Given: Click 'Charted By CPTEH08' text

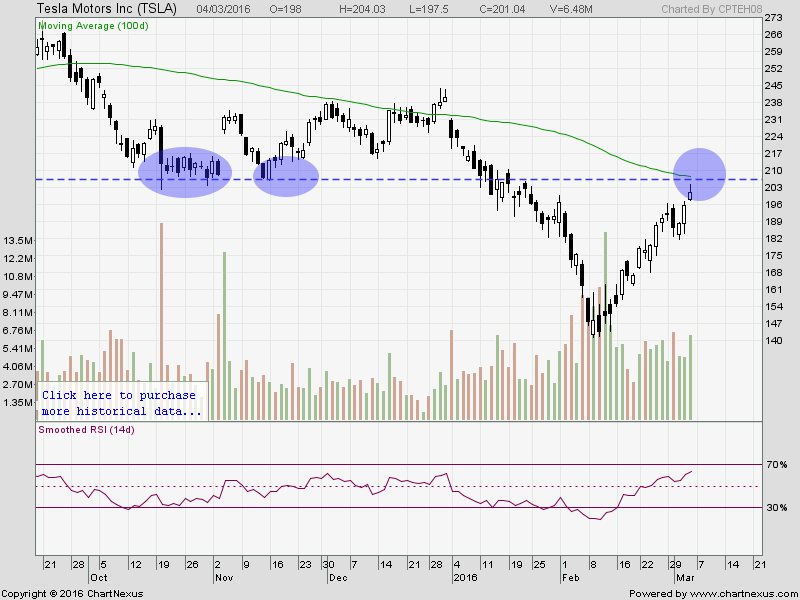Looking at the screenshot, I should pyautogui.click(x=712, y=9).
